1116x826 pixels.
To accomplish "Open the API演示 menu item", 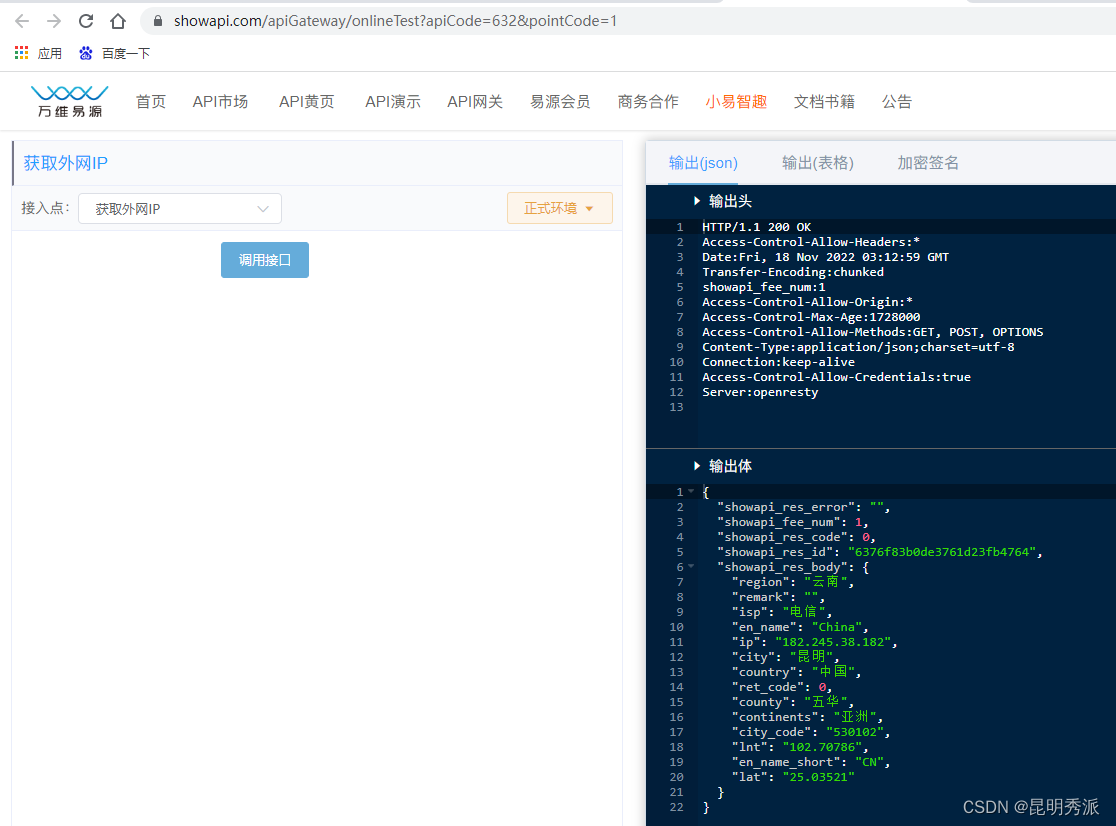I will [393, 102].
